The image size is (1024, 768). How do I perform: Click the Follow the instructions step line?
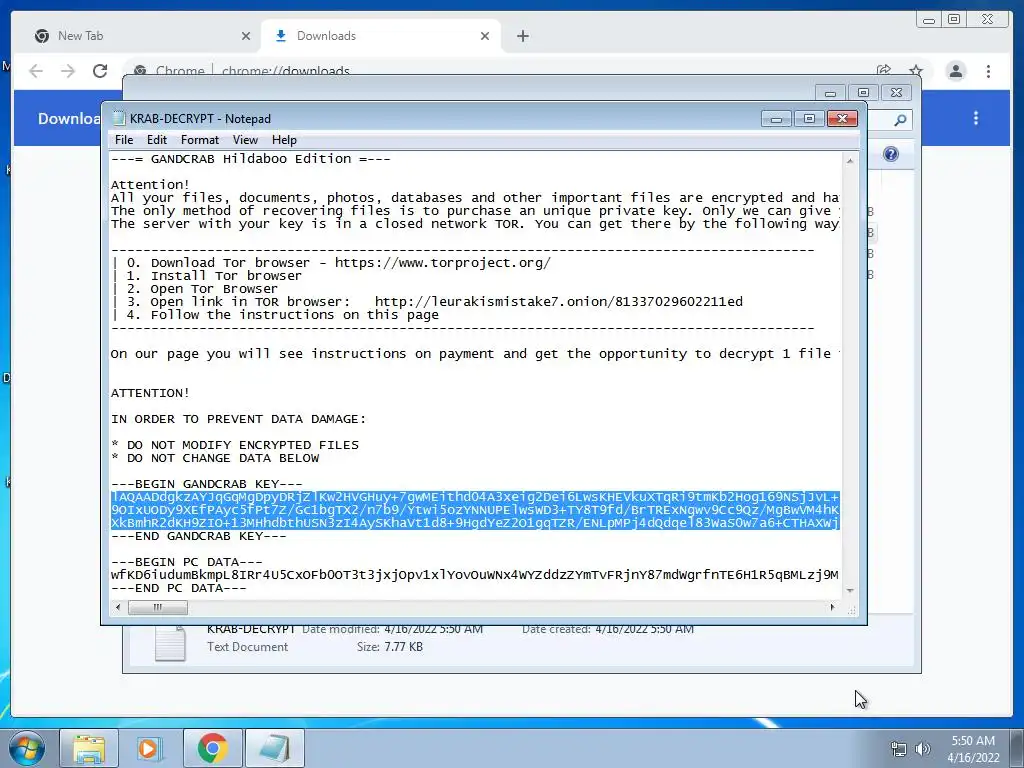coord(276,315)
